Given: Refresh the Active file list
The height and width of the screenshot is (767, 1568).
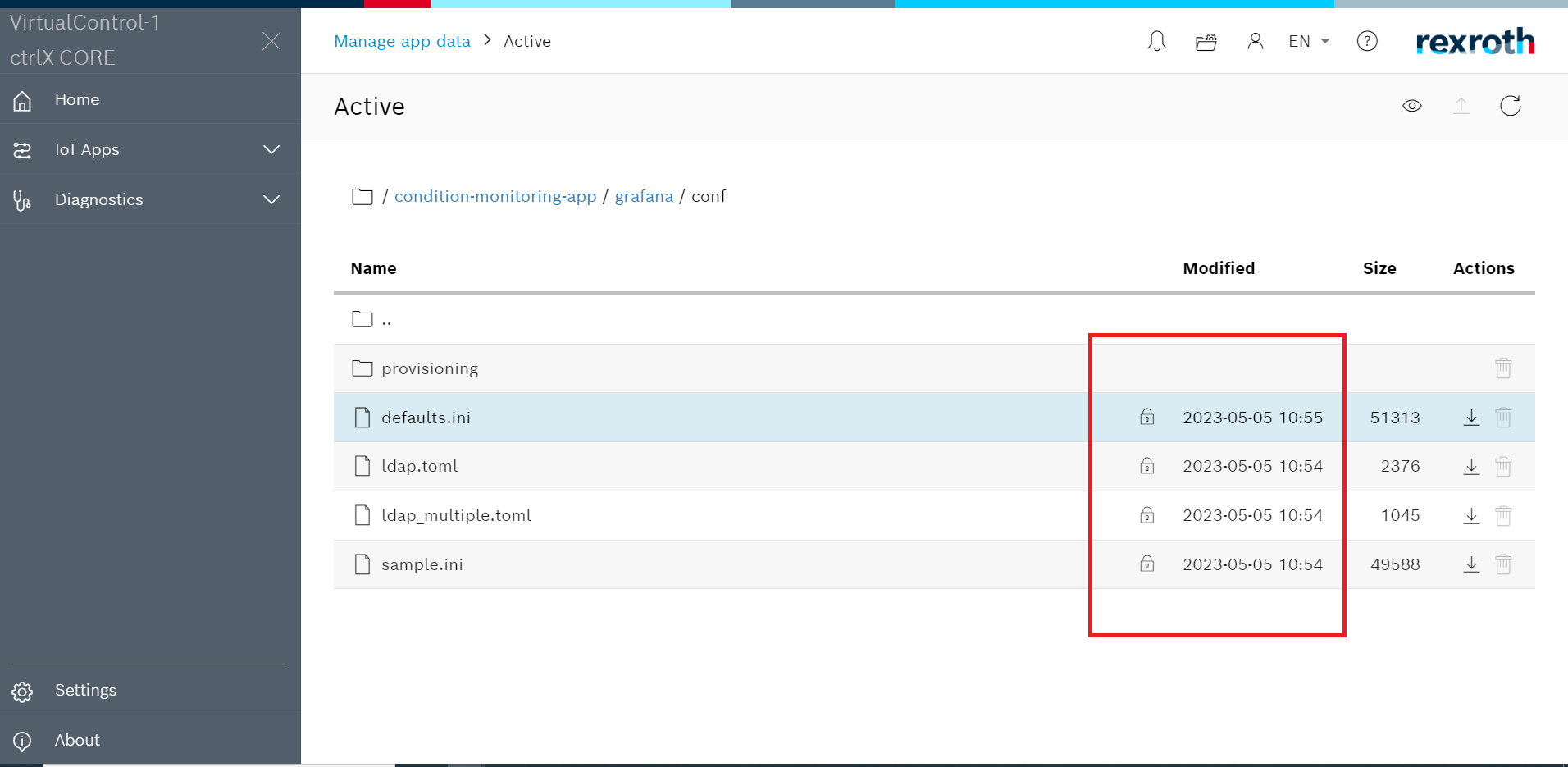Looking at the screenshot, I should (x=1510, y=106).
